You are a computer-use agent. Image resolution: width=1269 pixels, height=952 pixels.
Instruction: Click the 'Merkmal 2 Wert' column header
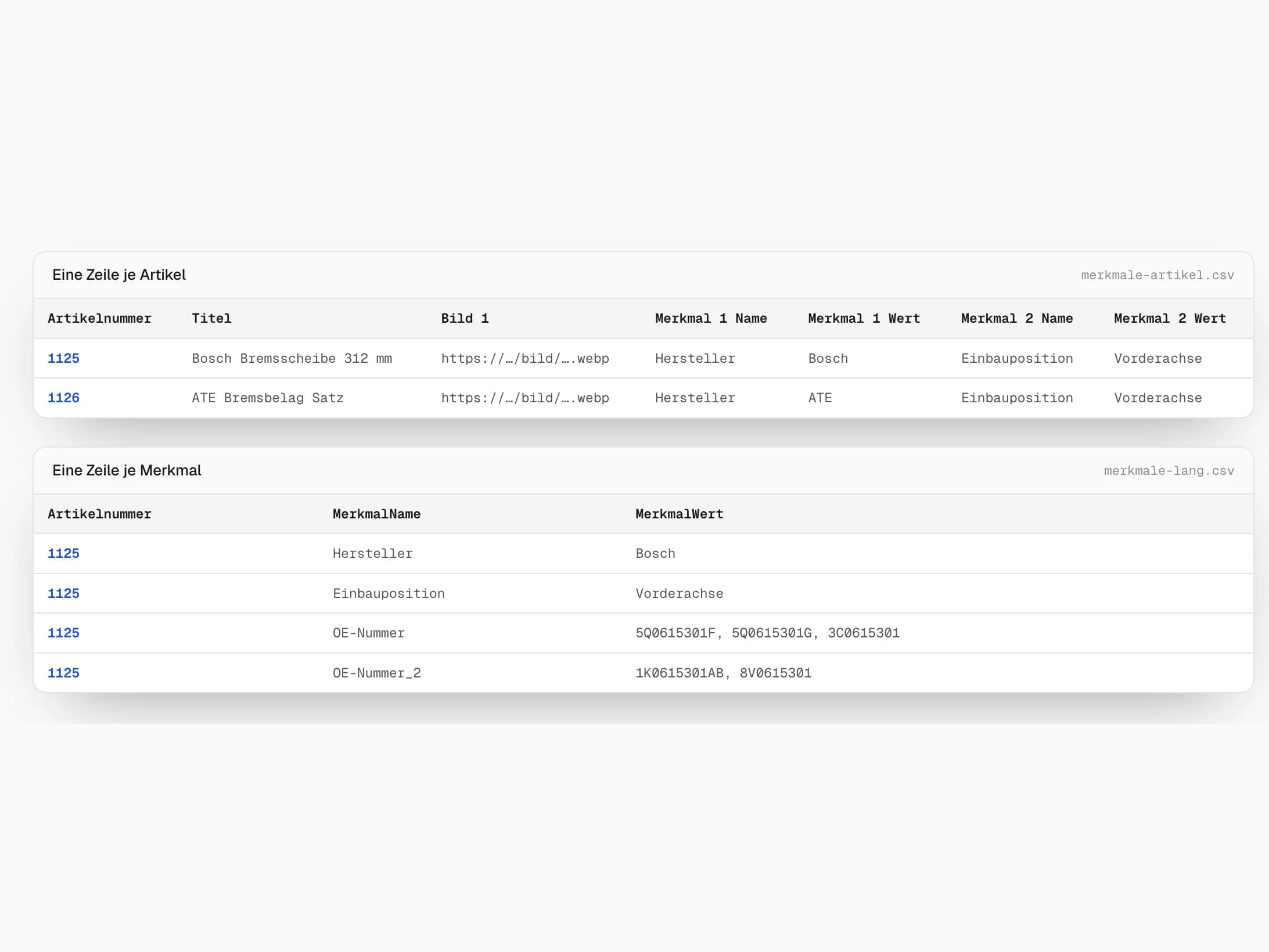coord(1170,318)
